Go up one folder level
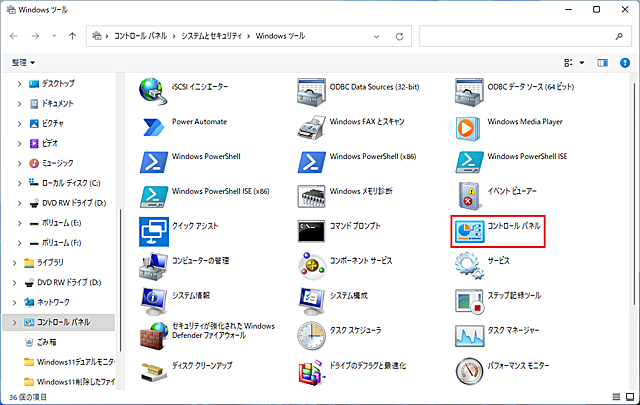This screenshot has height=405, width=640. pyautogui.click(x=72, y=36)
